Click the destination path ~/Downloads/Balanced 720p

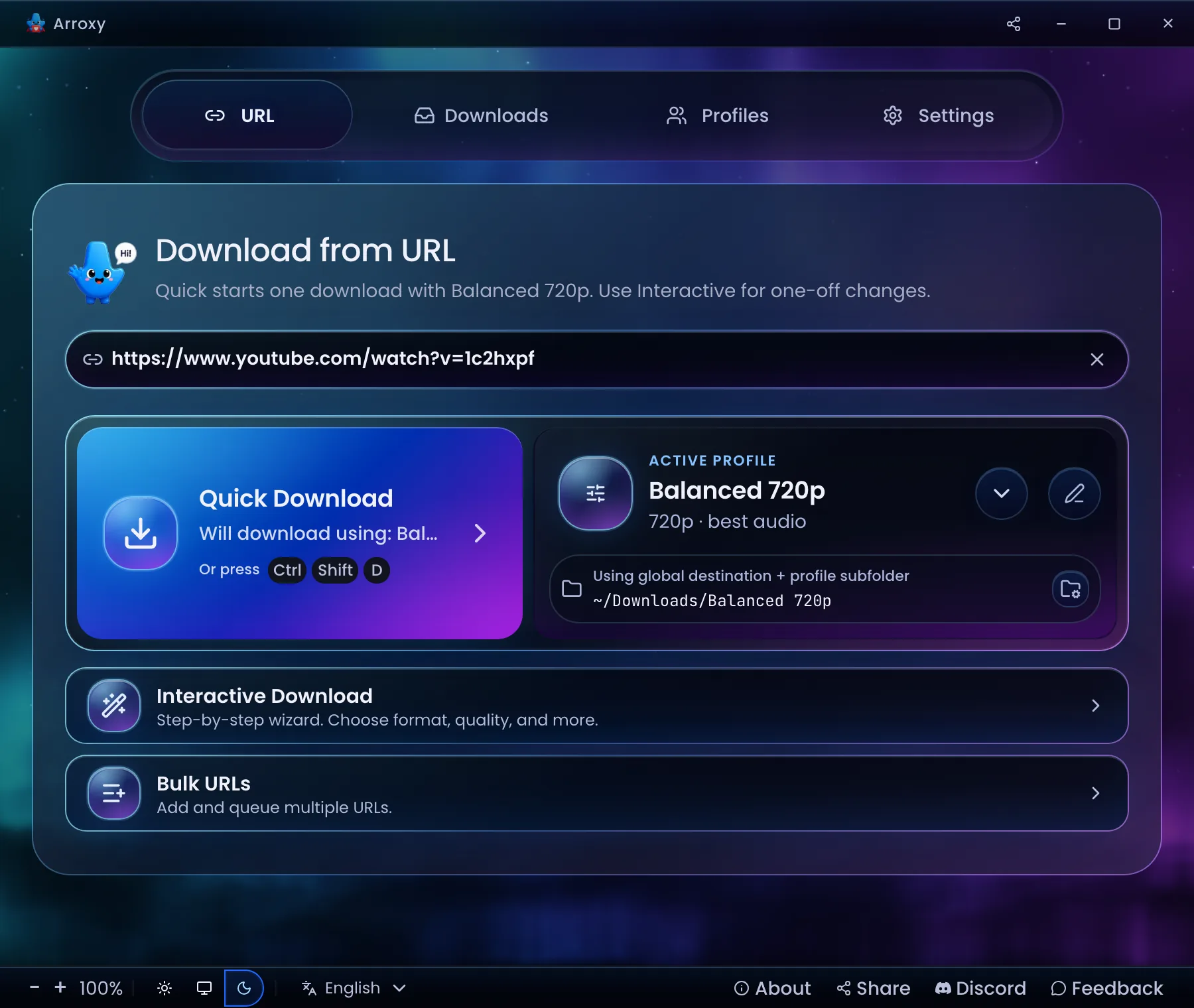pos(712,601)
